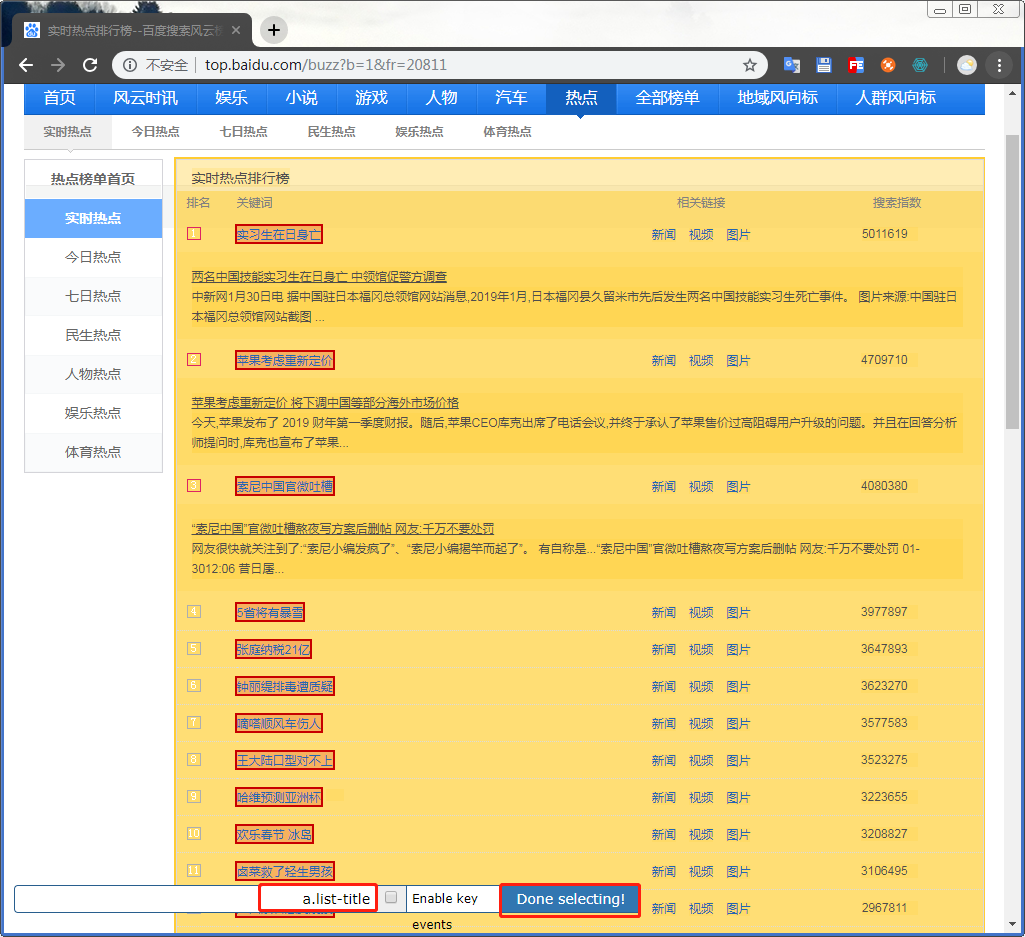Click the site info icon beside 不安全
The image size is (1025, 937).
130,65
